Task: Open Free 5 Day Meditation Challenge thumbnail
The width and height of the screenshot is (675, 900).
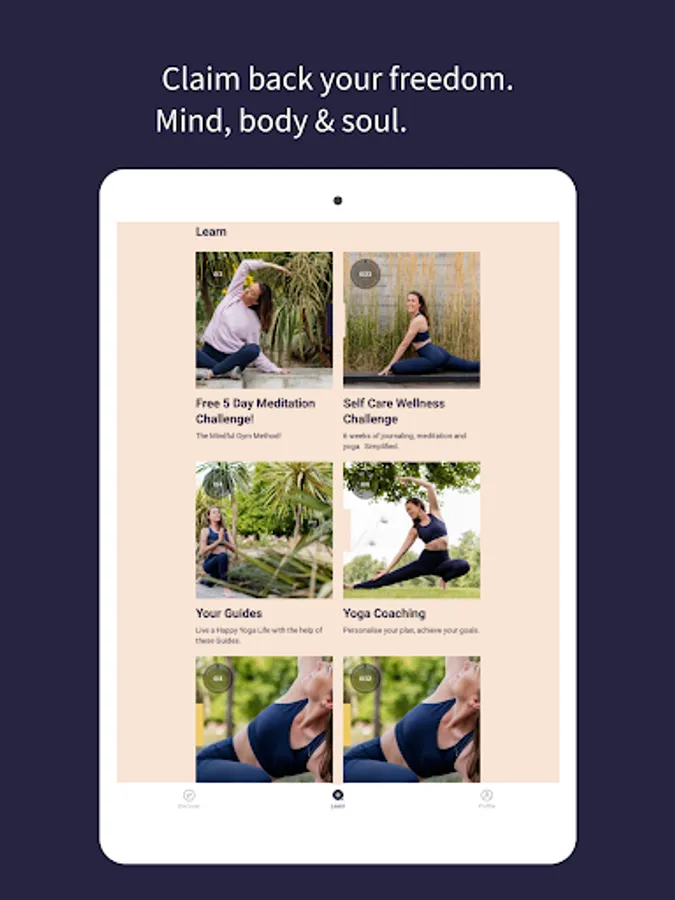Action: [x=264, y=320]
